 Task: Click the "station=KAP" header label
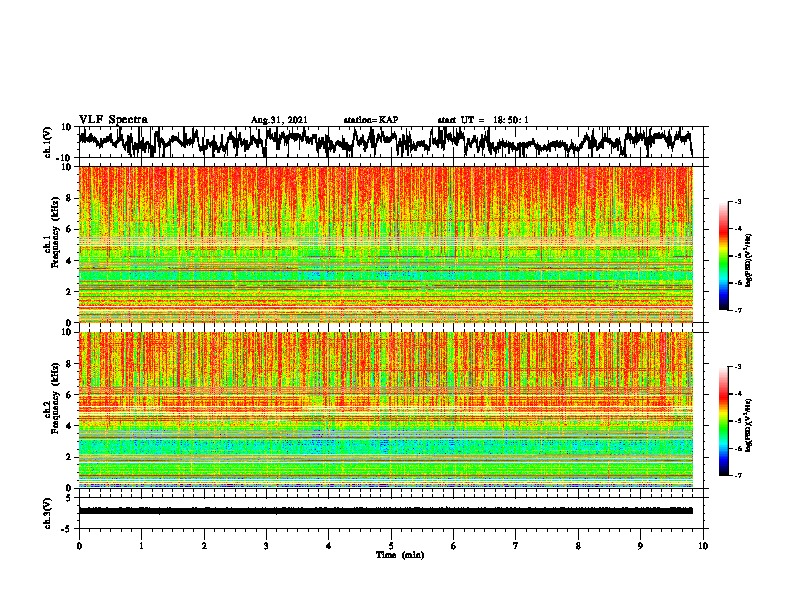click(x=371, y=120)
